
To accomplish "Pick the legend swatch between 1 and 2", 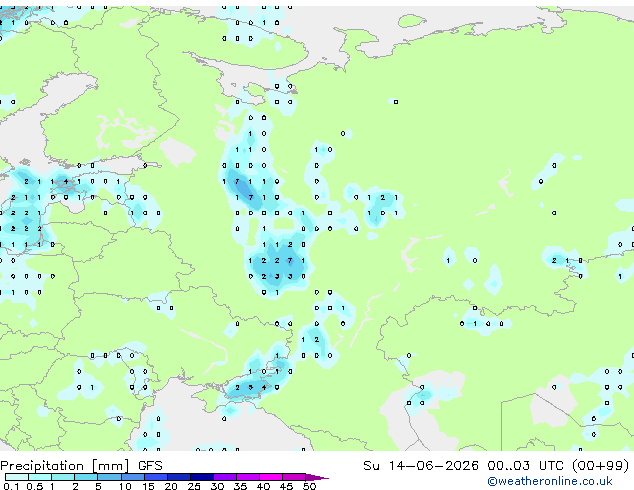I will 63,477.
